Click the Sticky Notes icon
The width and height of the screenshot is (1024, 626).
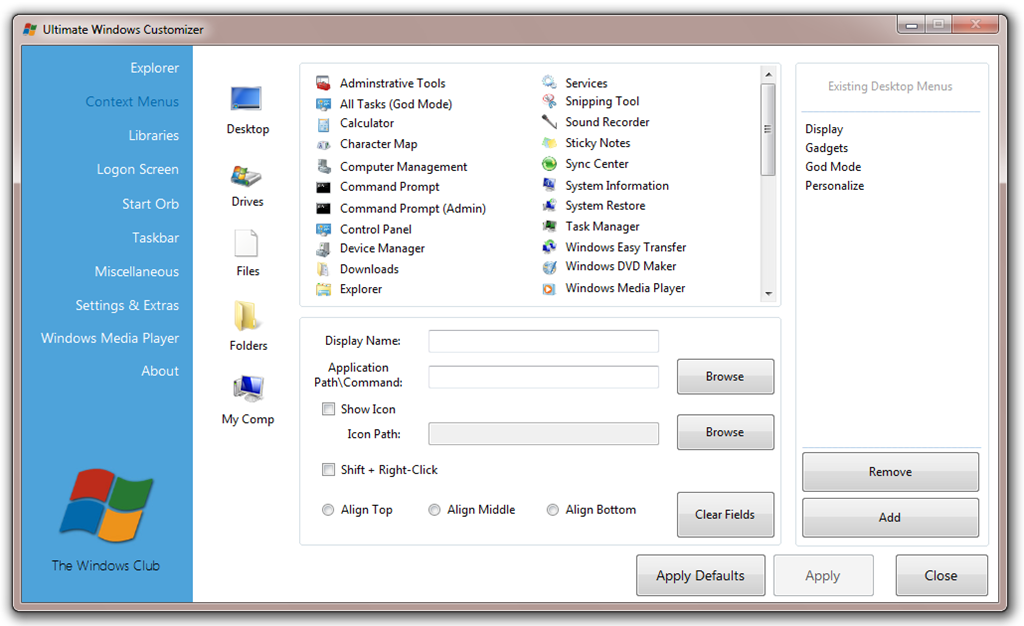549,143
